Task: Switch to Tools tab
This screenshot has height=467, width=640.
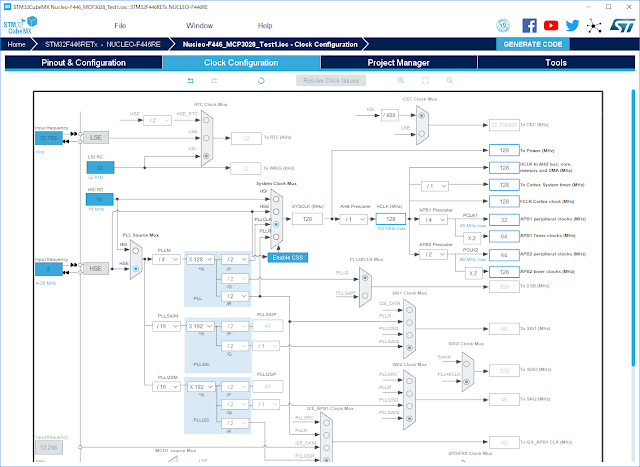Action: pyautogui.click(x=556, y=62)
